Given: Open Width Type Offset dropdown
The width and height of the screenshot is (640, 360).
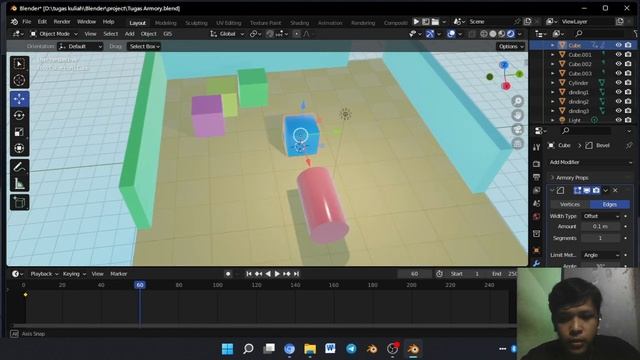Looking at the screenshot, I should [x=601, y=216].
